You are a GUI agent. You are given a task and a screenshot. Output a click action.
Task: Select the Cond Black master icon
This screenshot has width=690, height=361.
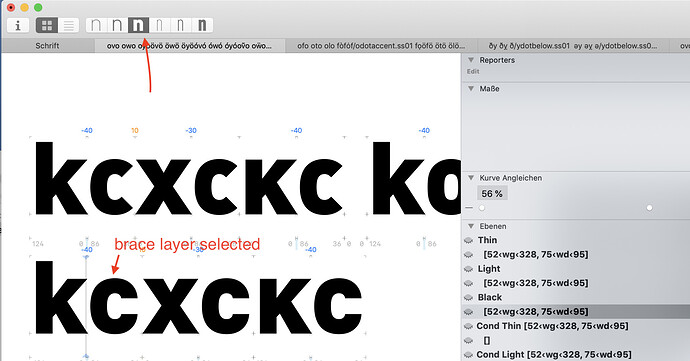(x=202, y=26)
